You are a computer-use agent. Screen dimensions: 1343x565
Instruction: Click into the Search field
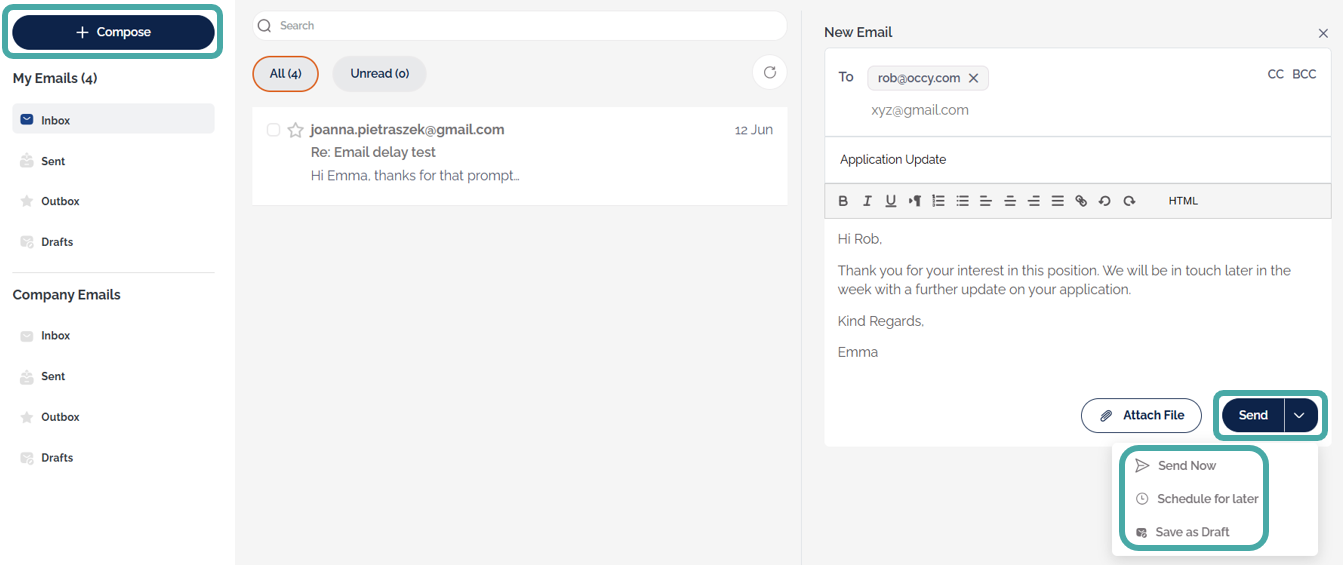coord(520,26)
